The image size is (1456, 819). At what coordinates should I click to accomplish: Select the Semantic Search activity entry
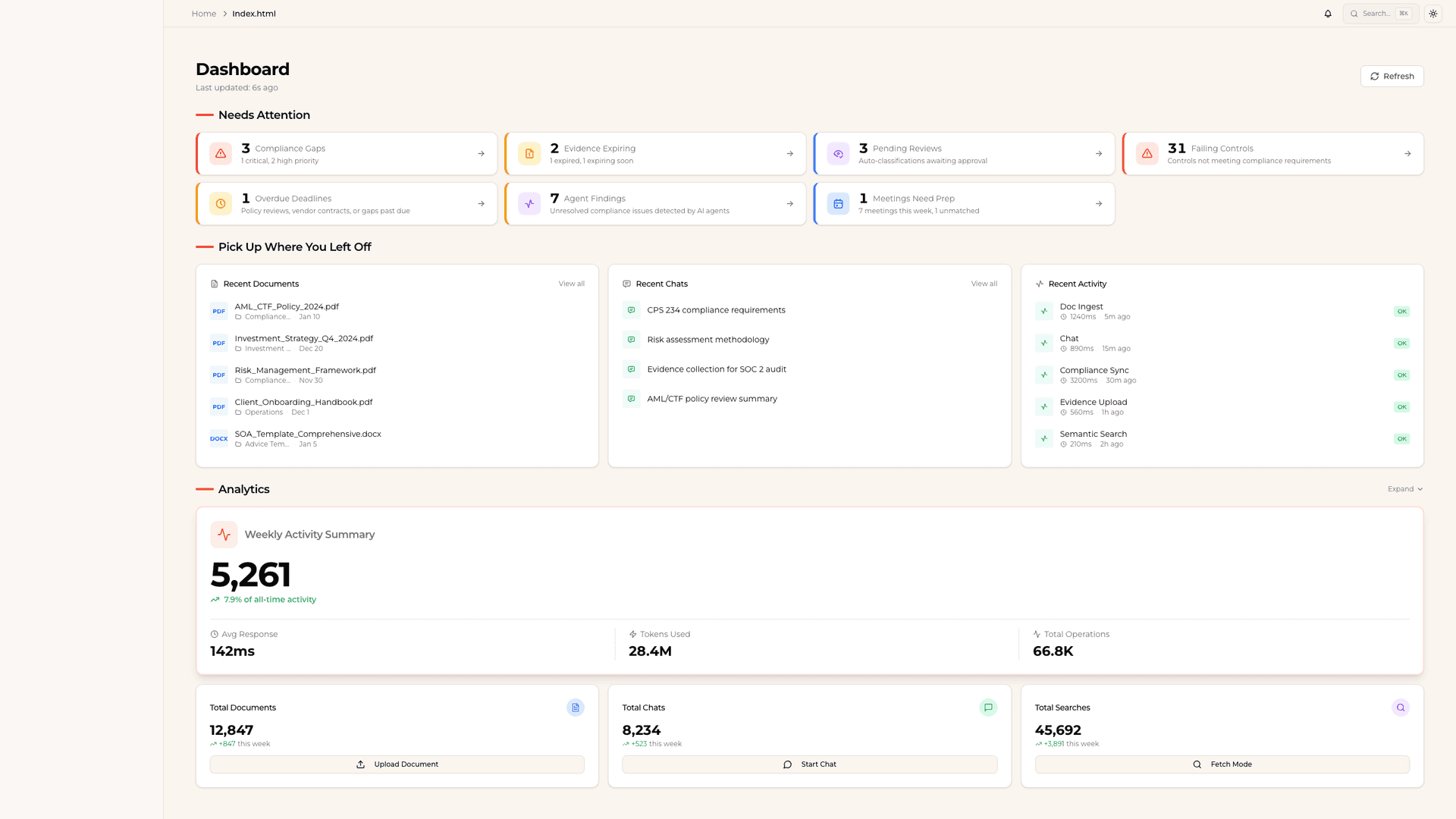1222,438
